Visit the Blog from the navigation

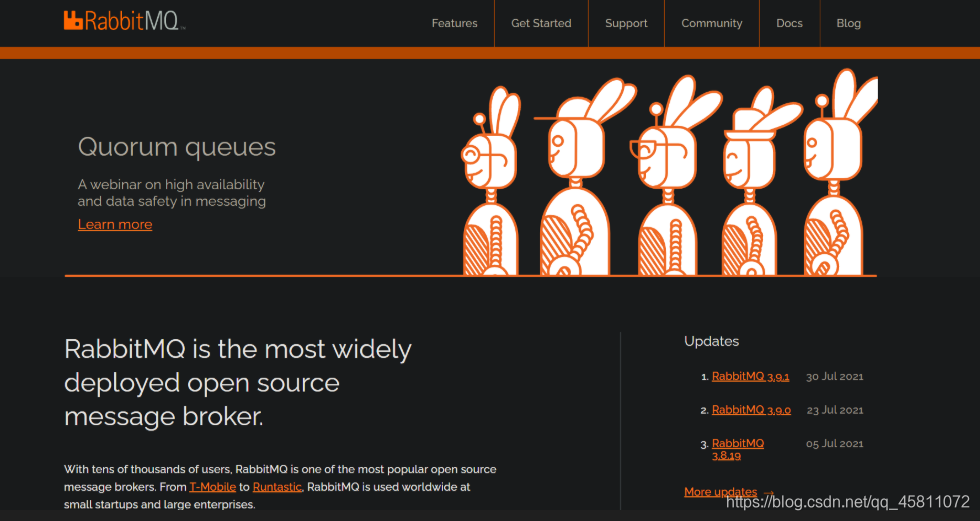click(849, 23)
